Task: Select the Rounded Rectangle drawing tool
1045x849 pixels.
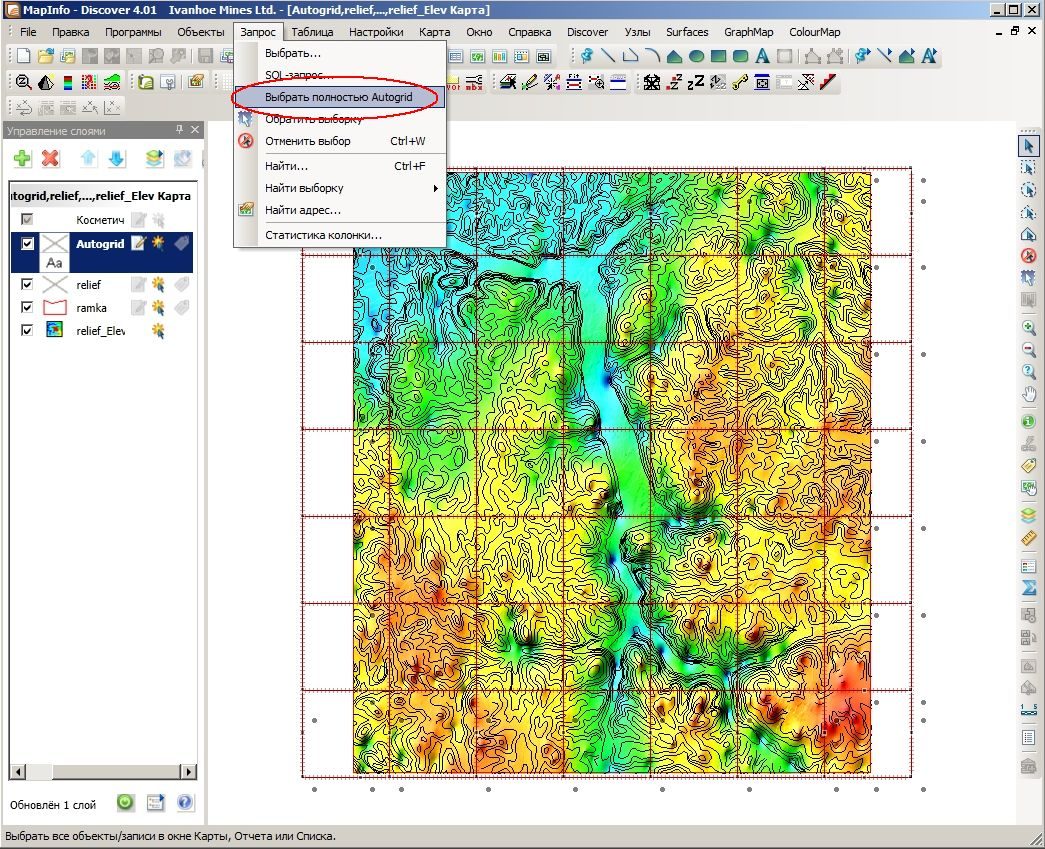Action: click(x=740, y=56)
